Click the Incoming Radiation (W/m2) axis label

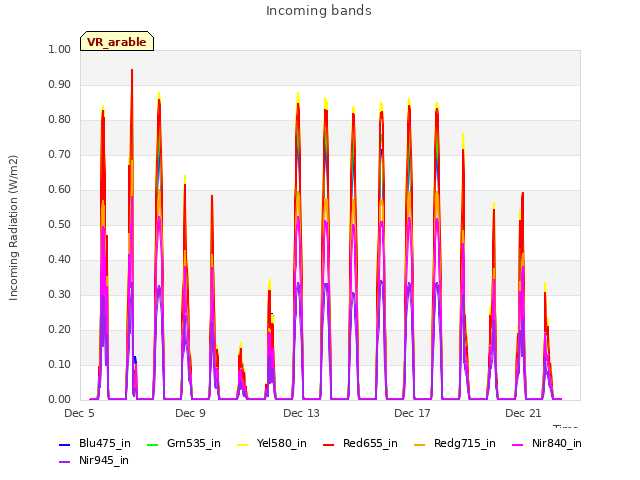13,228
